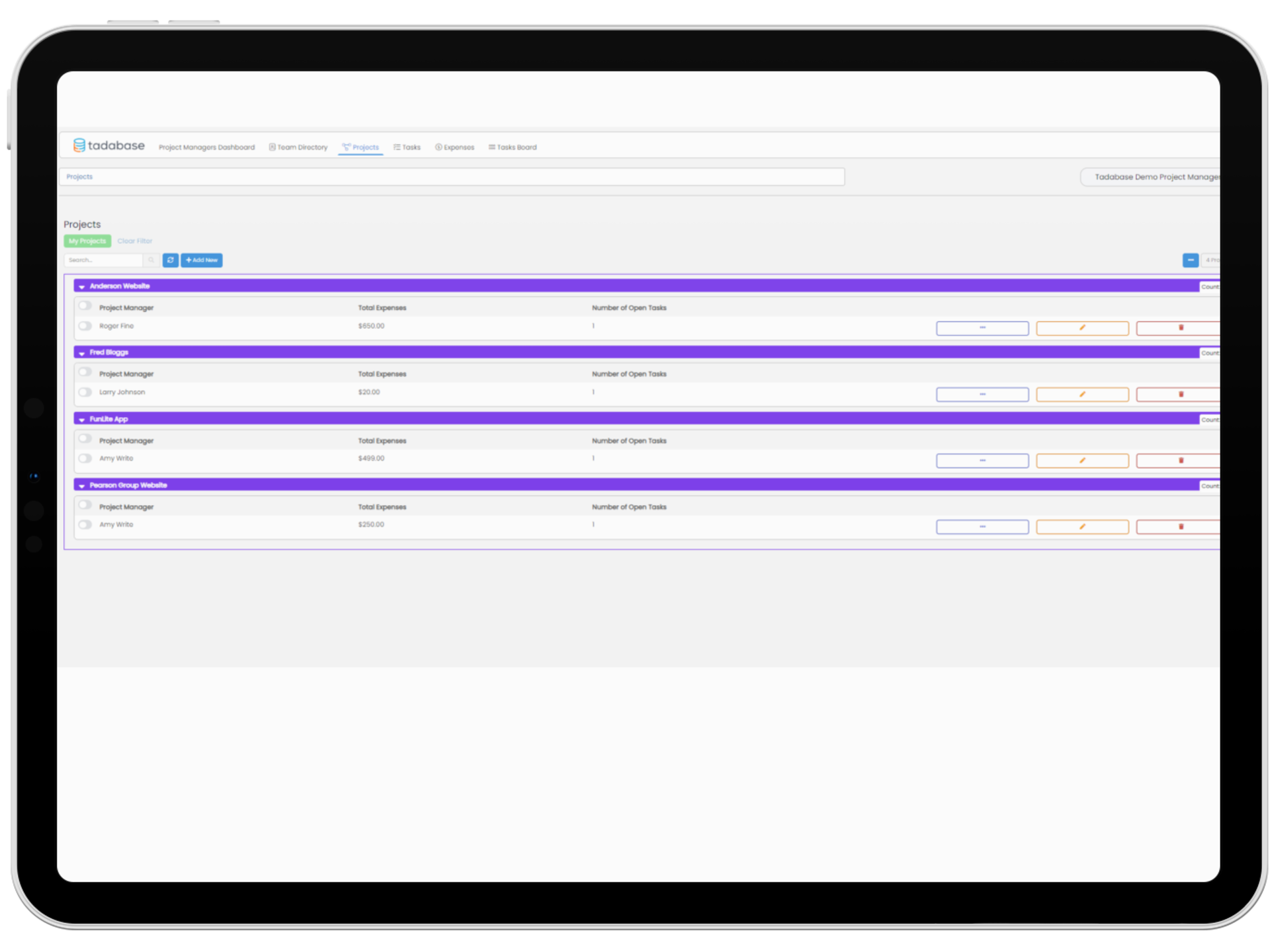This screenshot has width=1270, height=952.
Task: Open details for Roger Fine row
Action: [x=982, y=329]
